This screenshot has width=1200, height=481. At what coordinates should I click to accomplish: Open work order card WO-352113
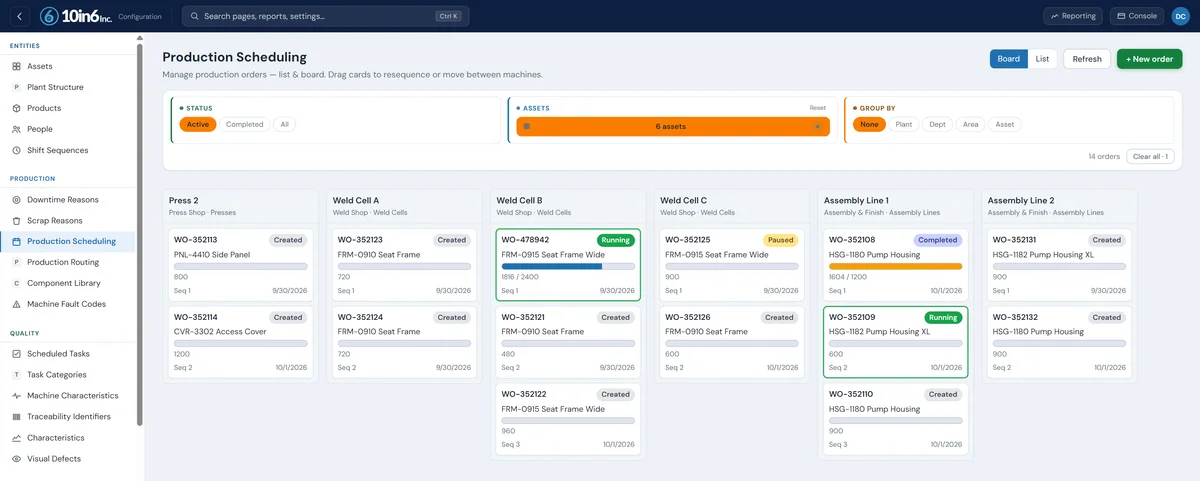(241, 264)
